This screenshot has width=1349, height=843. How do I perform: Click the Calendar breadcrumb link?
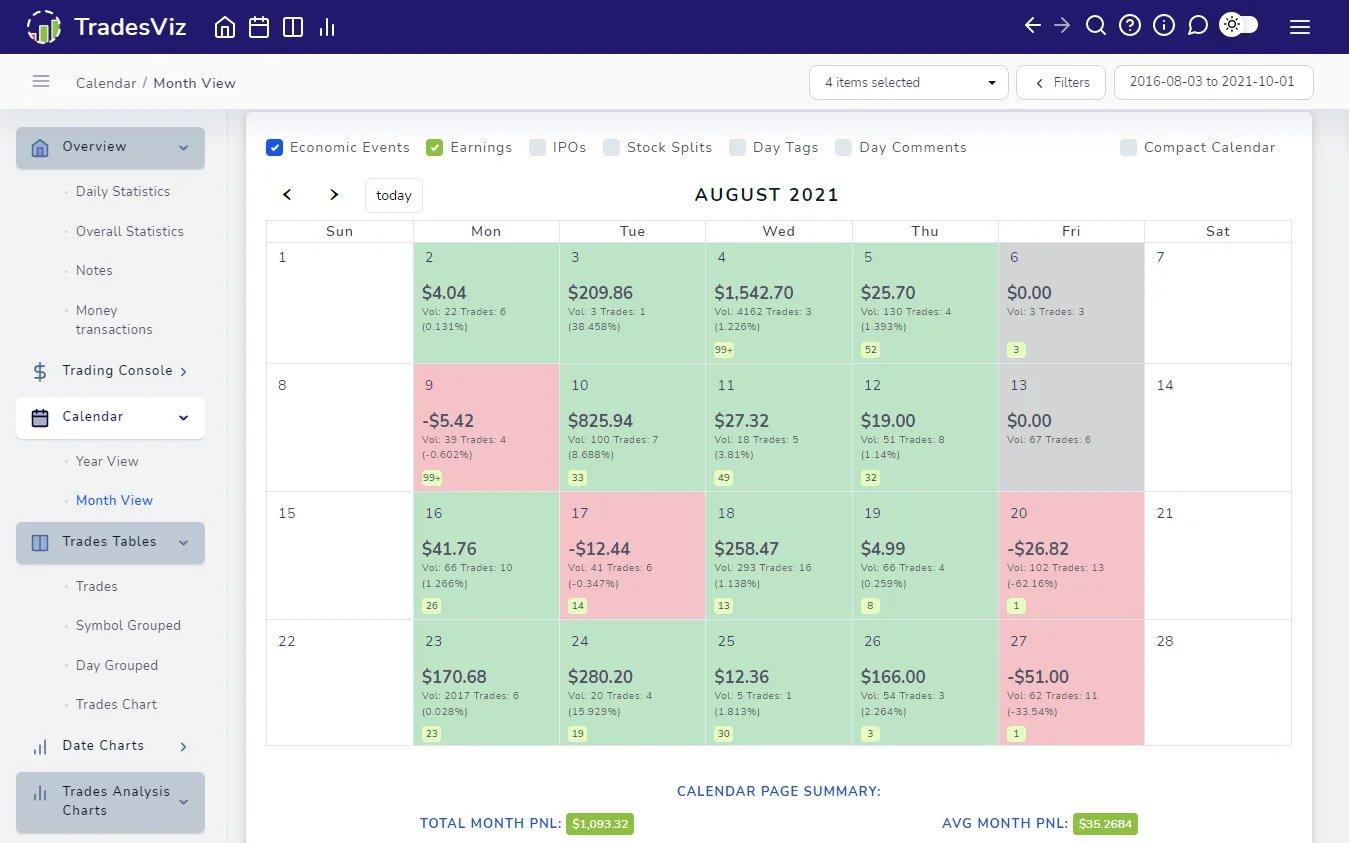106,83
